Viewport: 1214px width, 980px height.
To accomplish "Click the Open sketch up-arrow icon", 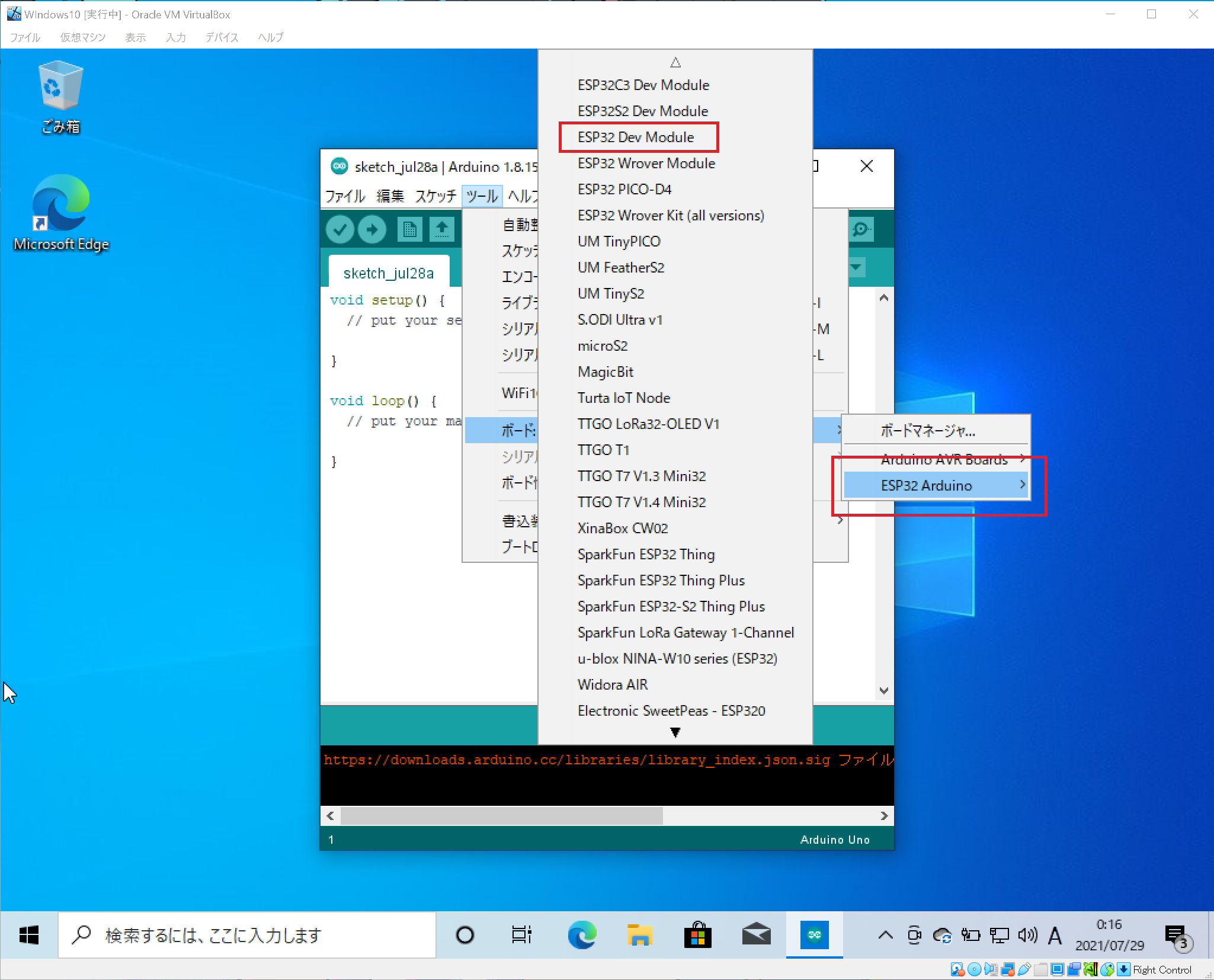I will (x=441, y=230).
